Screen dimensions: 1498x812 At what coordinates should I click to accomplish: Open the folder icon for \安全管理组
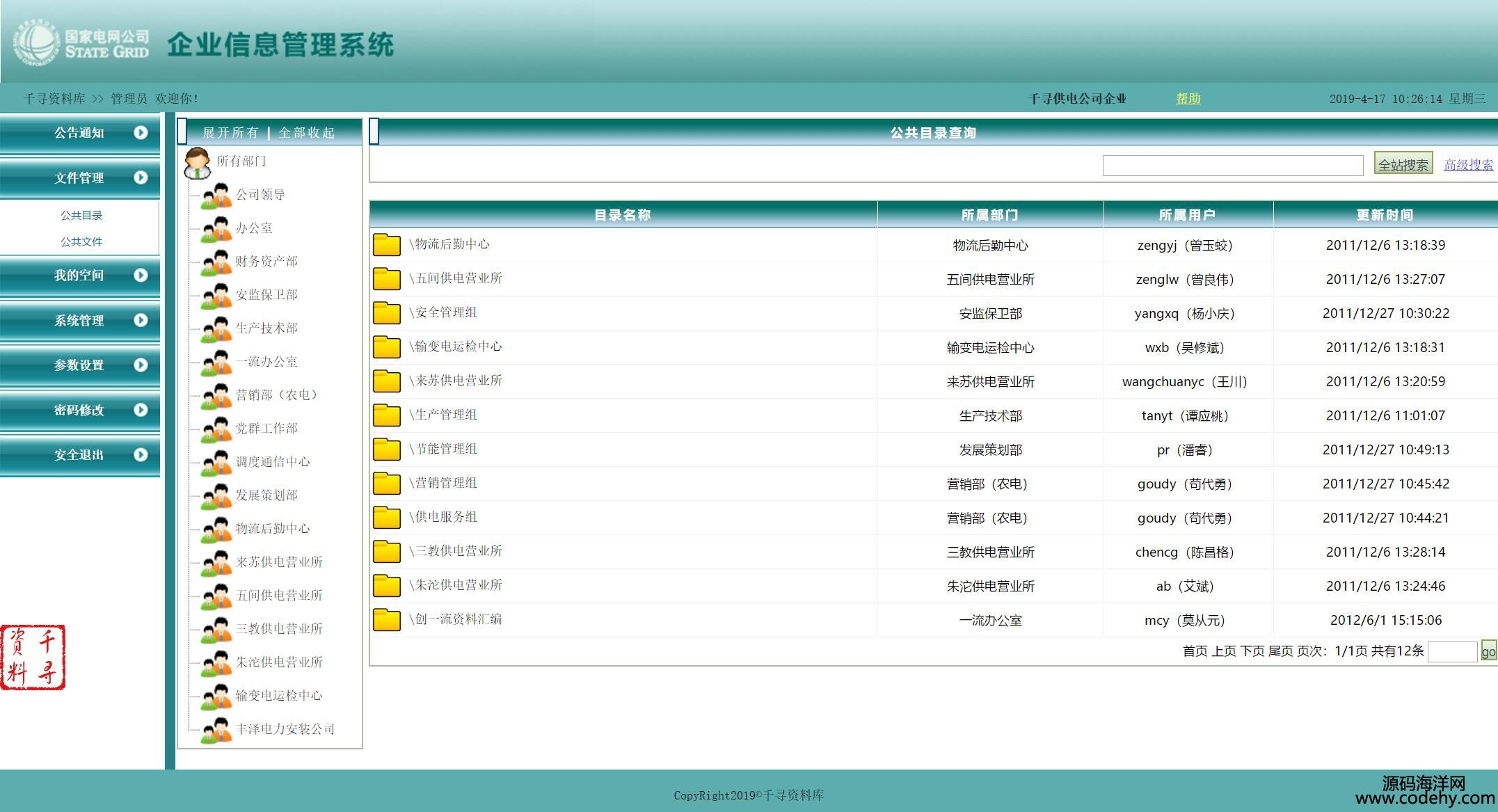(387, 312)
